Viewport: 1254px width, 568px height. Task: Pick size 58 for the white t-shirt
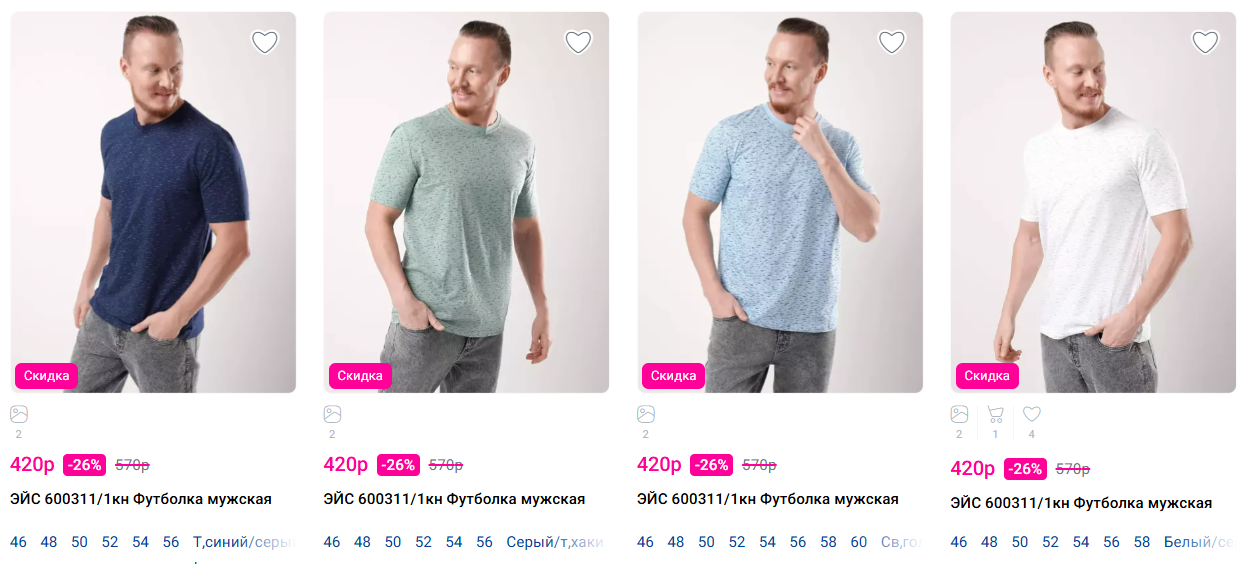(1142, 542)
